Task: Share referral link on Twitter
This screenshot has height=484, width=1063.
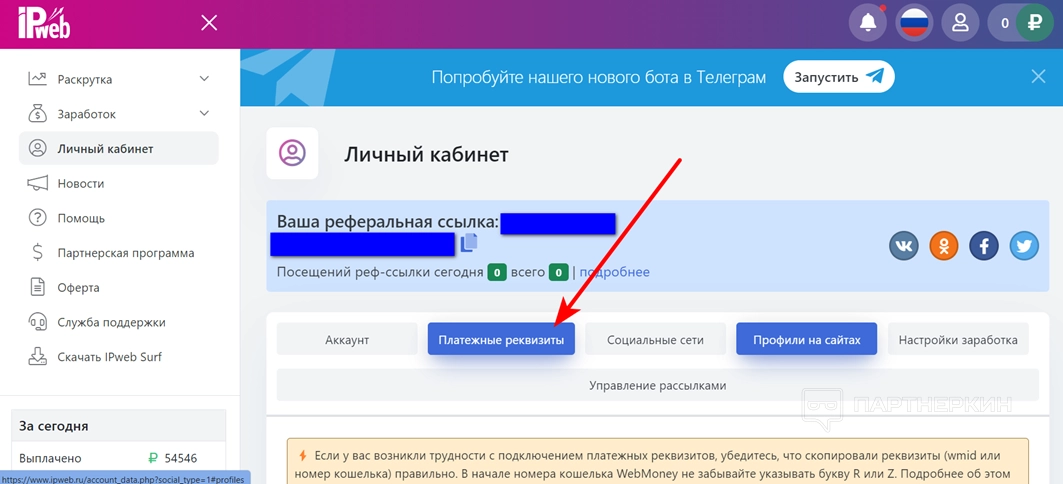Action: coord(1024,245)
